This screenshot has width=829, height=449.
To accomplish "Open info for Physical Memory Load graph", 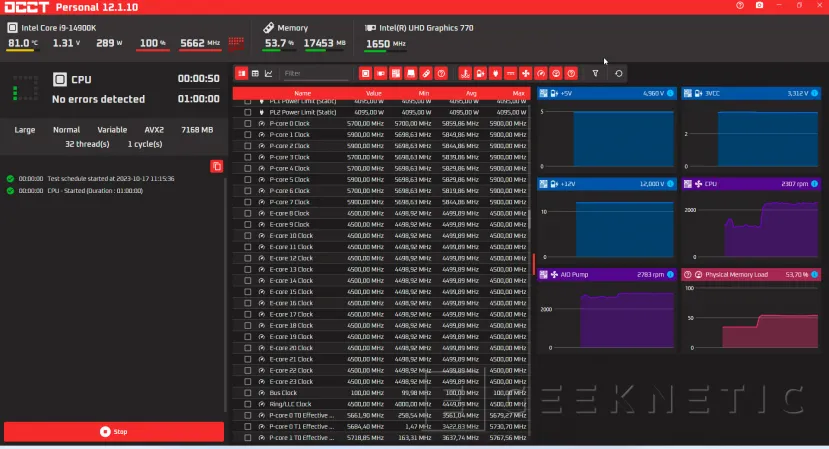I will point(815,274).
